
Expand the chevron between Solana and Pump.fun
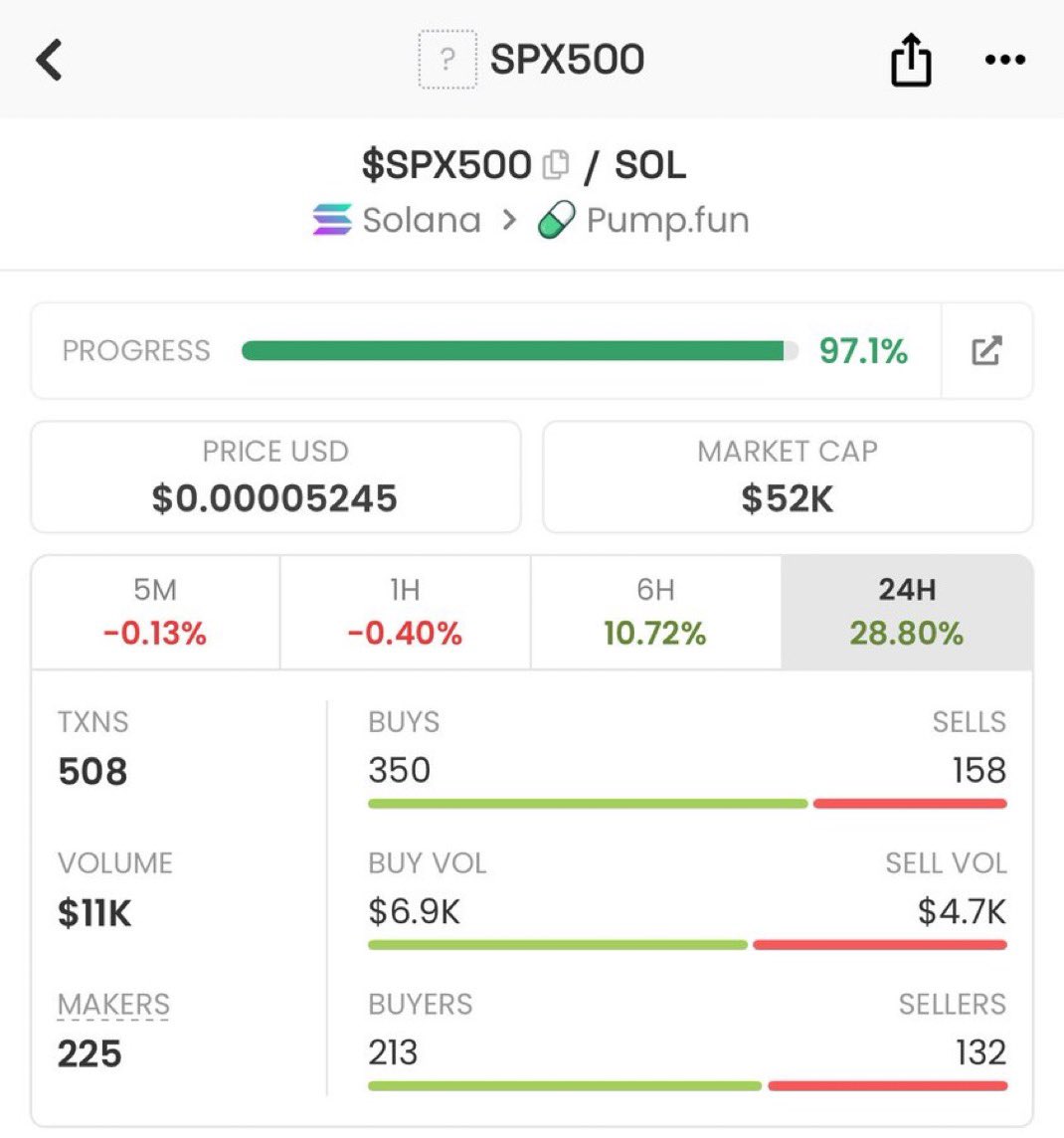point(510,219)
